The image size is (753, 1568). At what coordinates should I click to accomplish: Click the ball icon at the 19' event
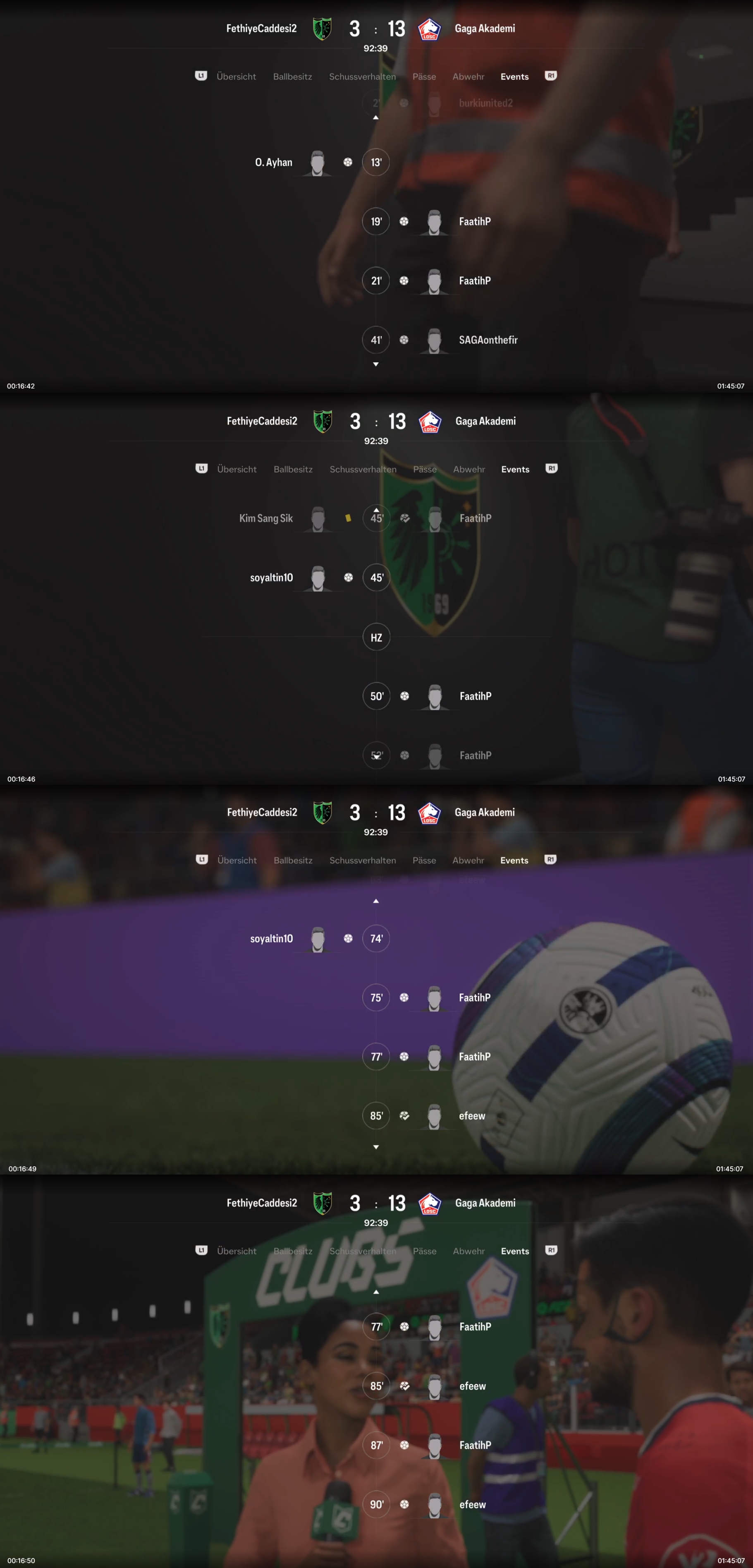click(404, 222)
